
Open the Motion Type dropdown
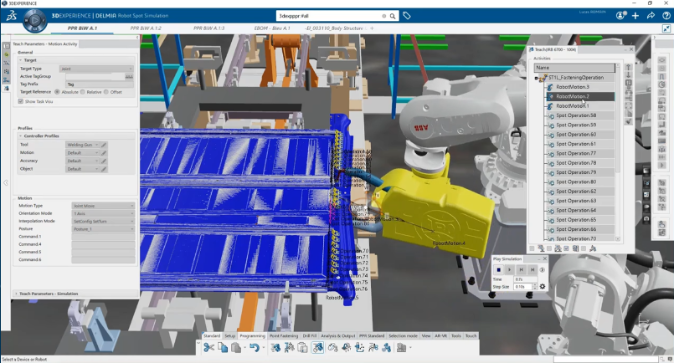[103, 205]
